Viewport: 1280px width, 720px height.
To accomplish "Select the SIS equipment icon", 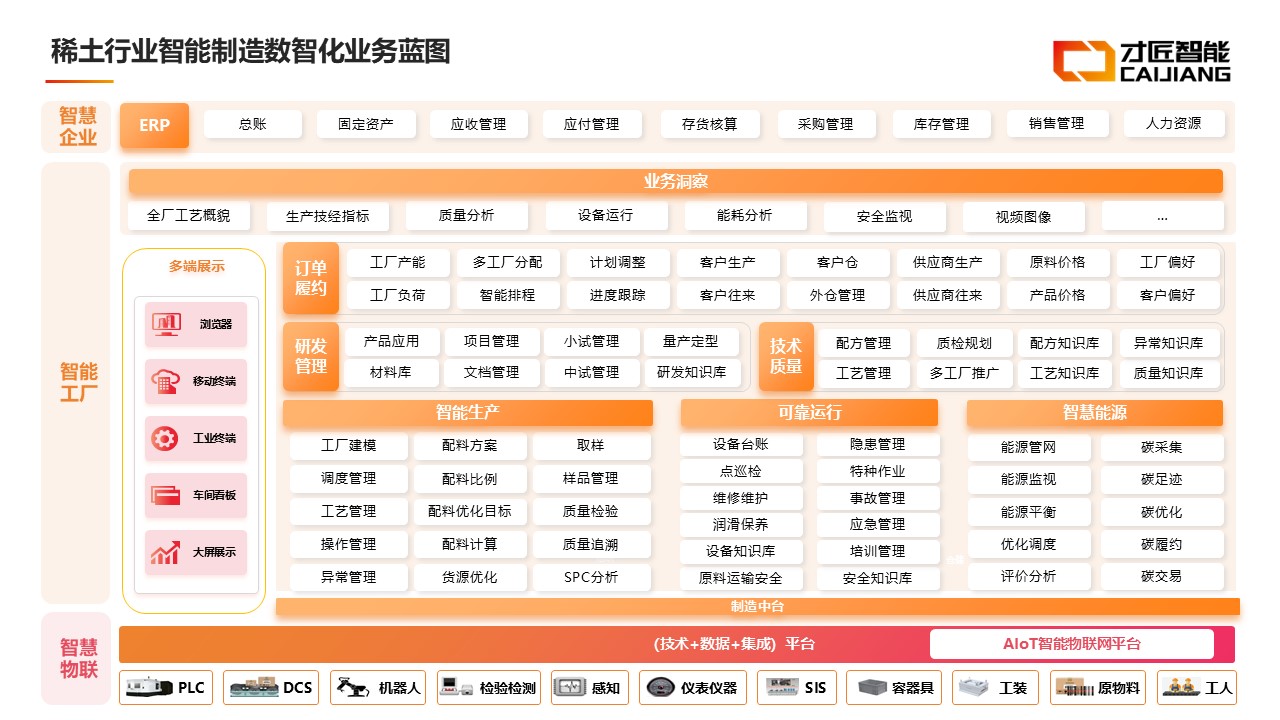I will [x=783, y=688].
